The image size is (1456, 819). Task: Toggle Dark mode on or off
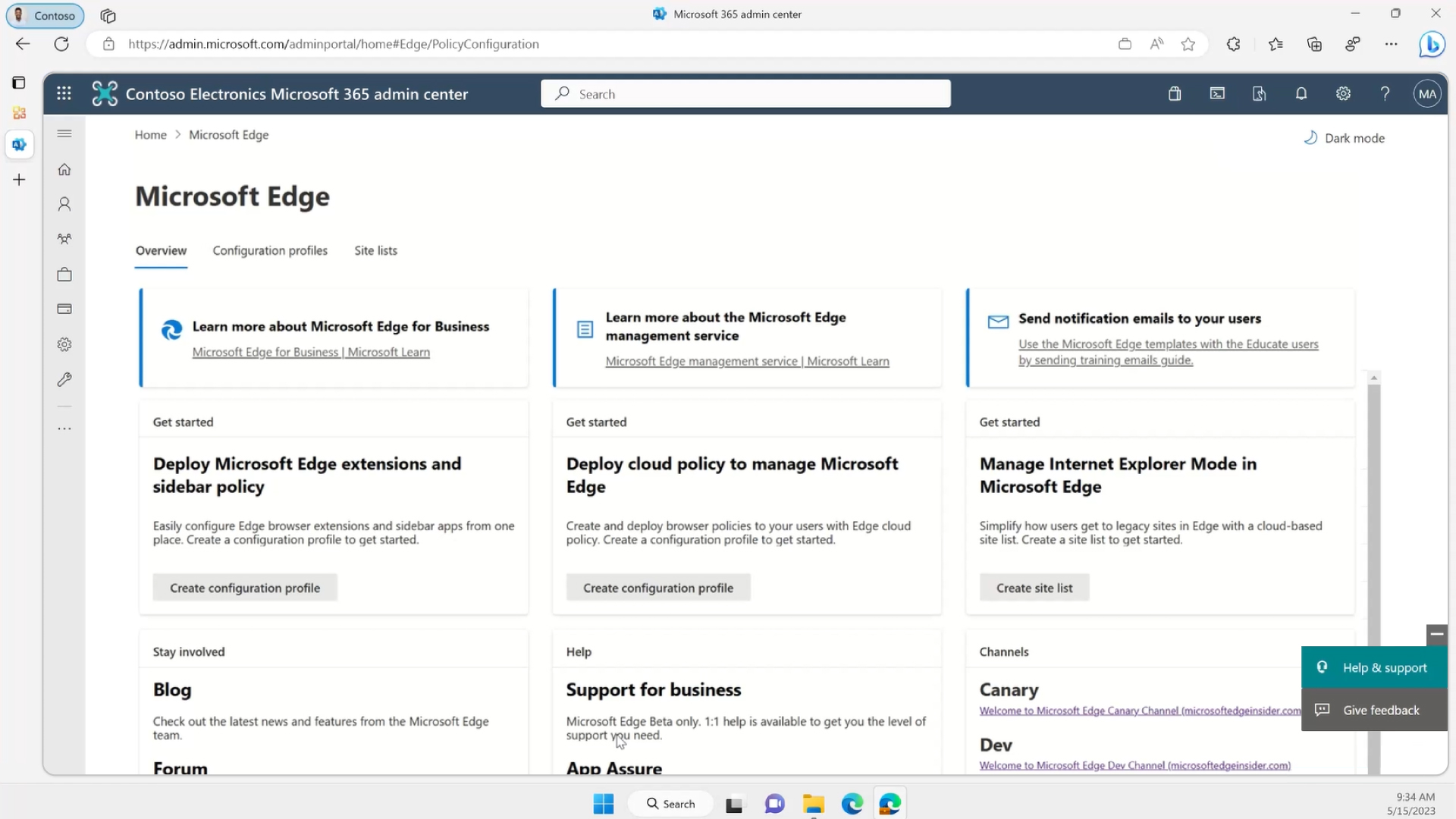(x=1343, y=138)
